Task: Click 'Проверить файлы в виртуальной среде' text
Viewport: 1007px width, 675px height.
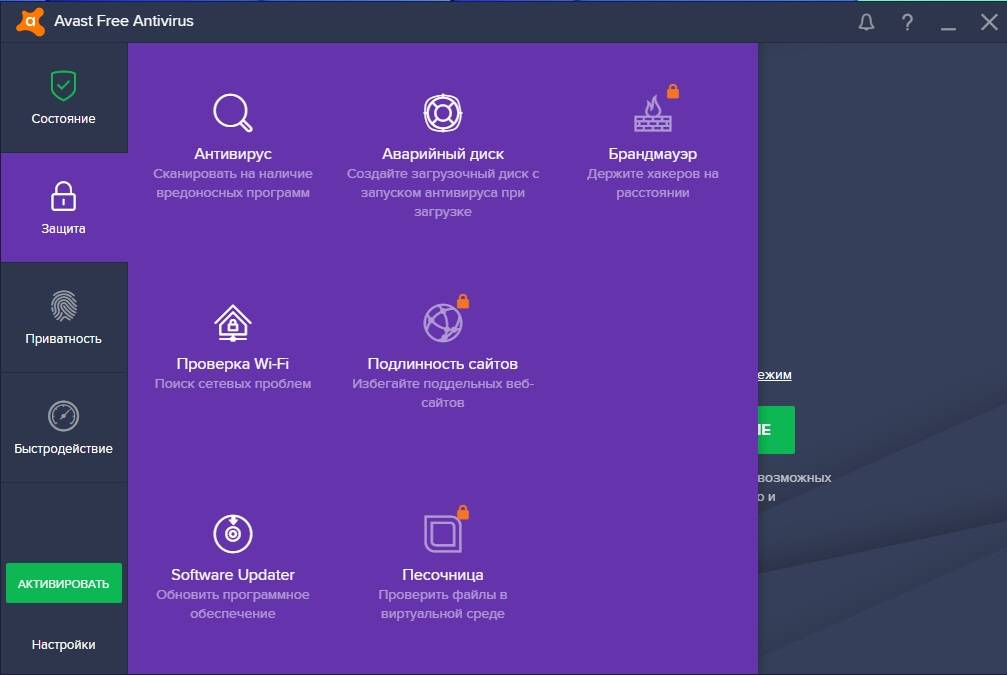Action: pos(442,604)
